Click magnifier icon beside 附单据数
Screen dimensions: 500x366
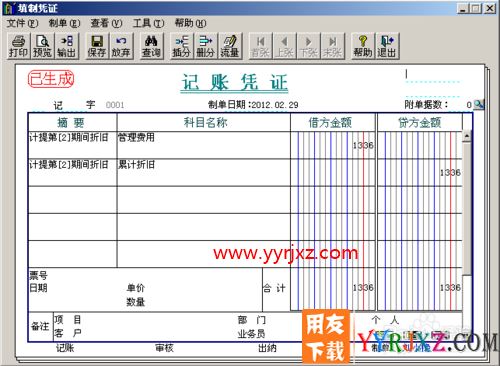479,104
